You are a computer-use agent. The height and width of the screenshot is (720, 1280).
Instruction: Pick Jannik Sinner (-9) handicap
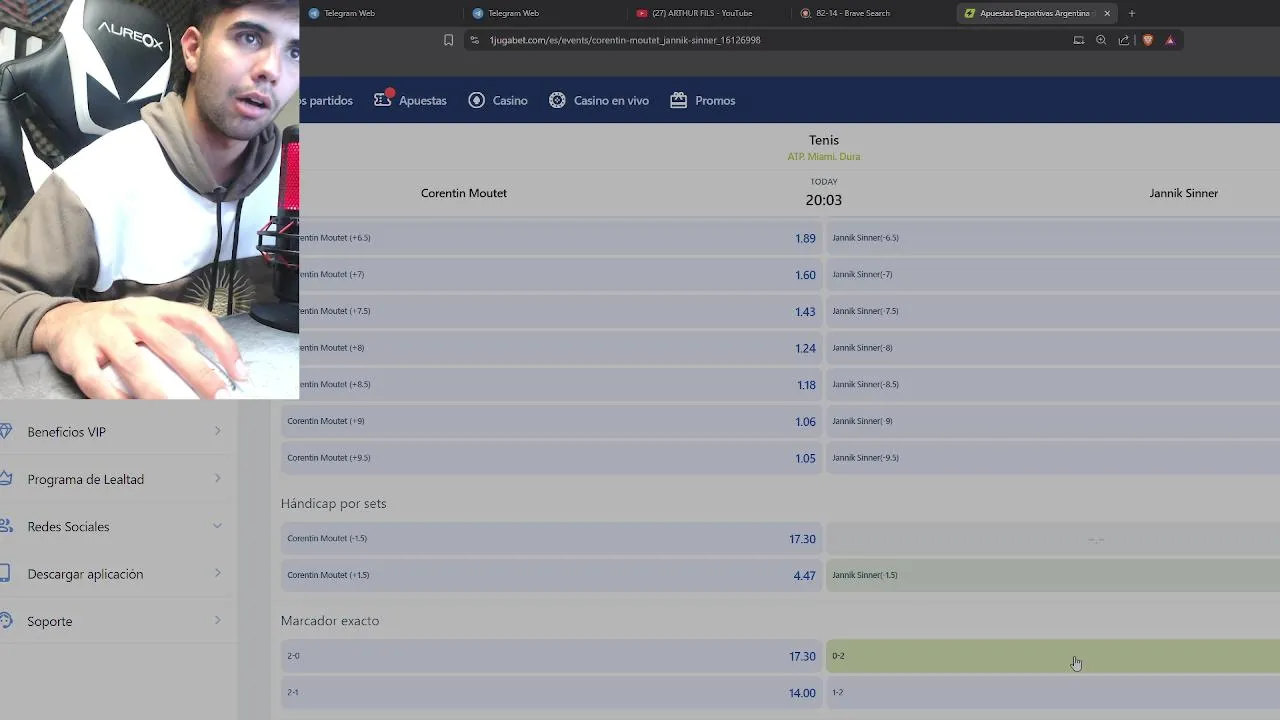1053,421
